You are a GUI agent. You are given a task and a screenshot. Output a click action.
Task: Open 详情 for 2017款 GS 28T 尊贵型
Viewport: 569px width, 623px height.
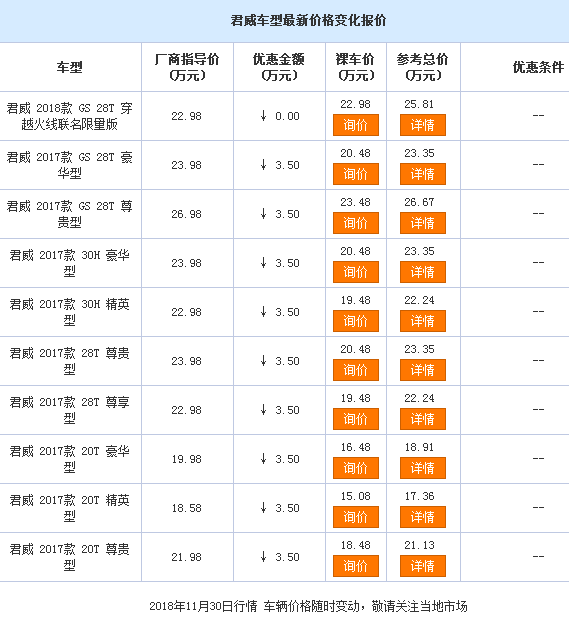[x=423, y=223]
